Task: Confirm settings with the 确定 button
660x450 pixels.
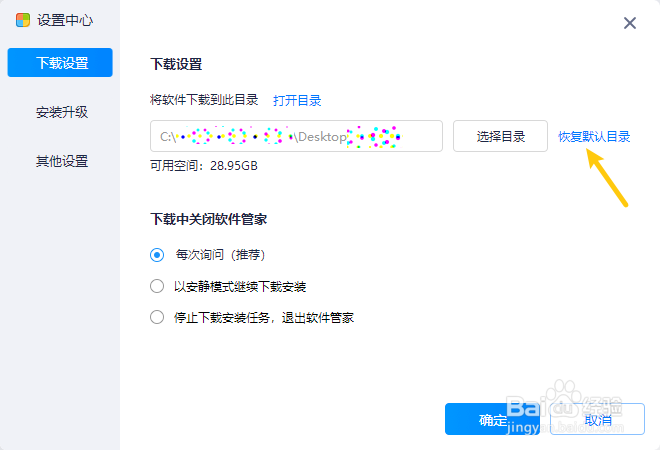Action: pos(492,420)
